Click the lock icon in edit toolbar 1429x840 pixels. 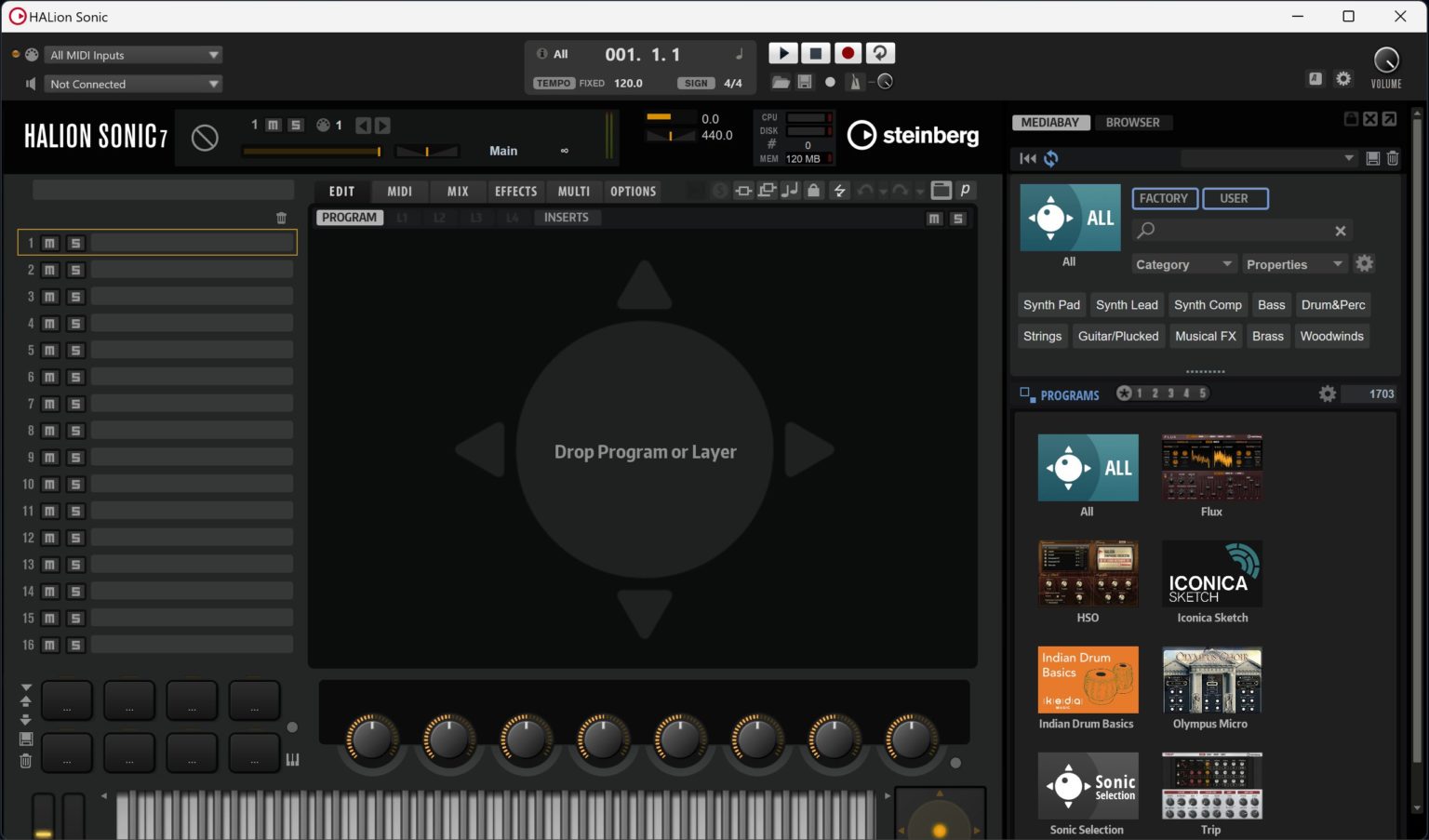pos(814,191)
